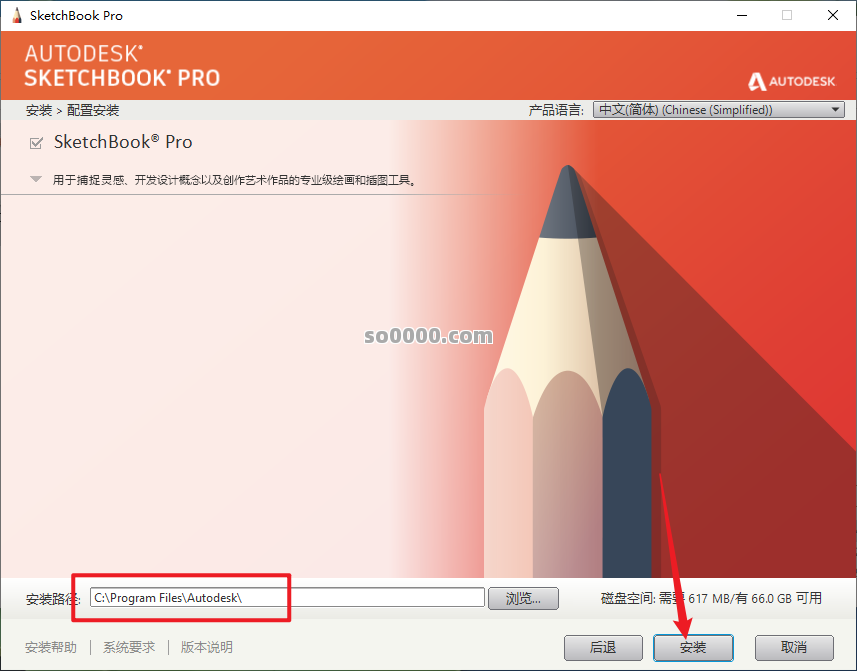The width and height of the screenshot is (857, 671).
Task: Click the 浏览... browse button
Action: 523,598
